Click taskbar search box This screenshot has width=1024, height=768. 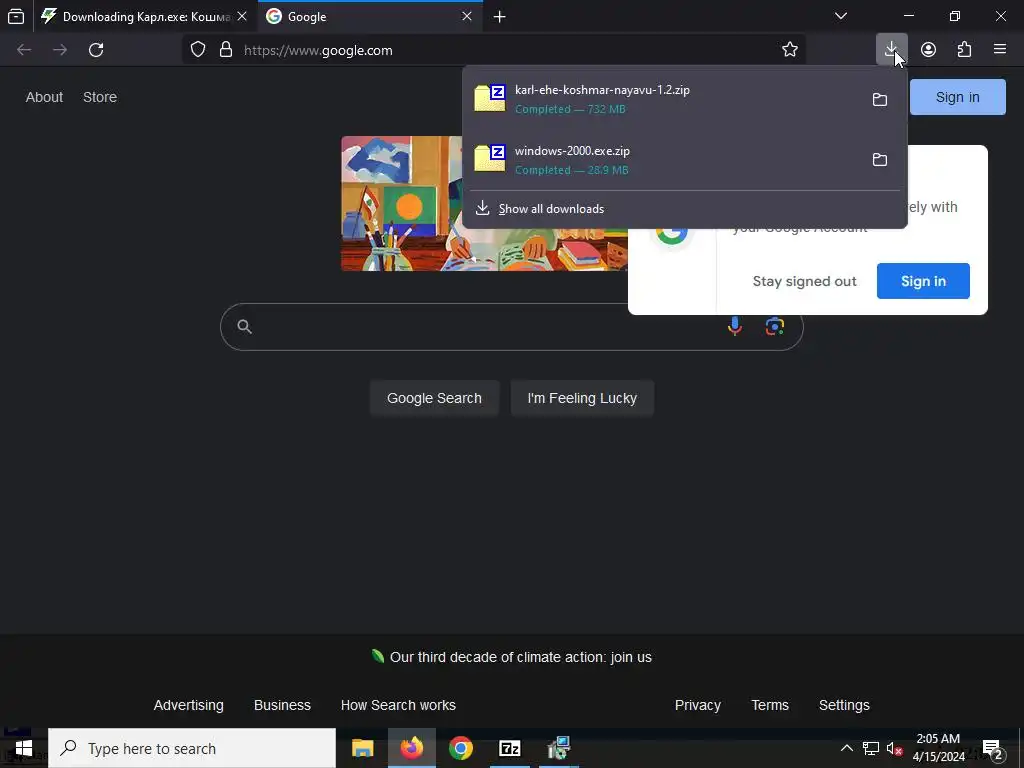click(192, 748)
